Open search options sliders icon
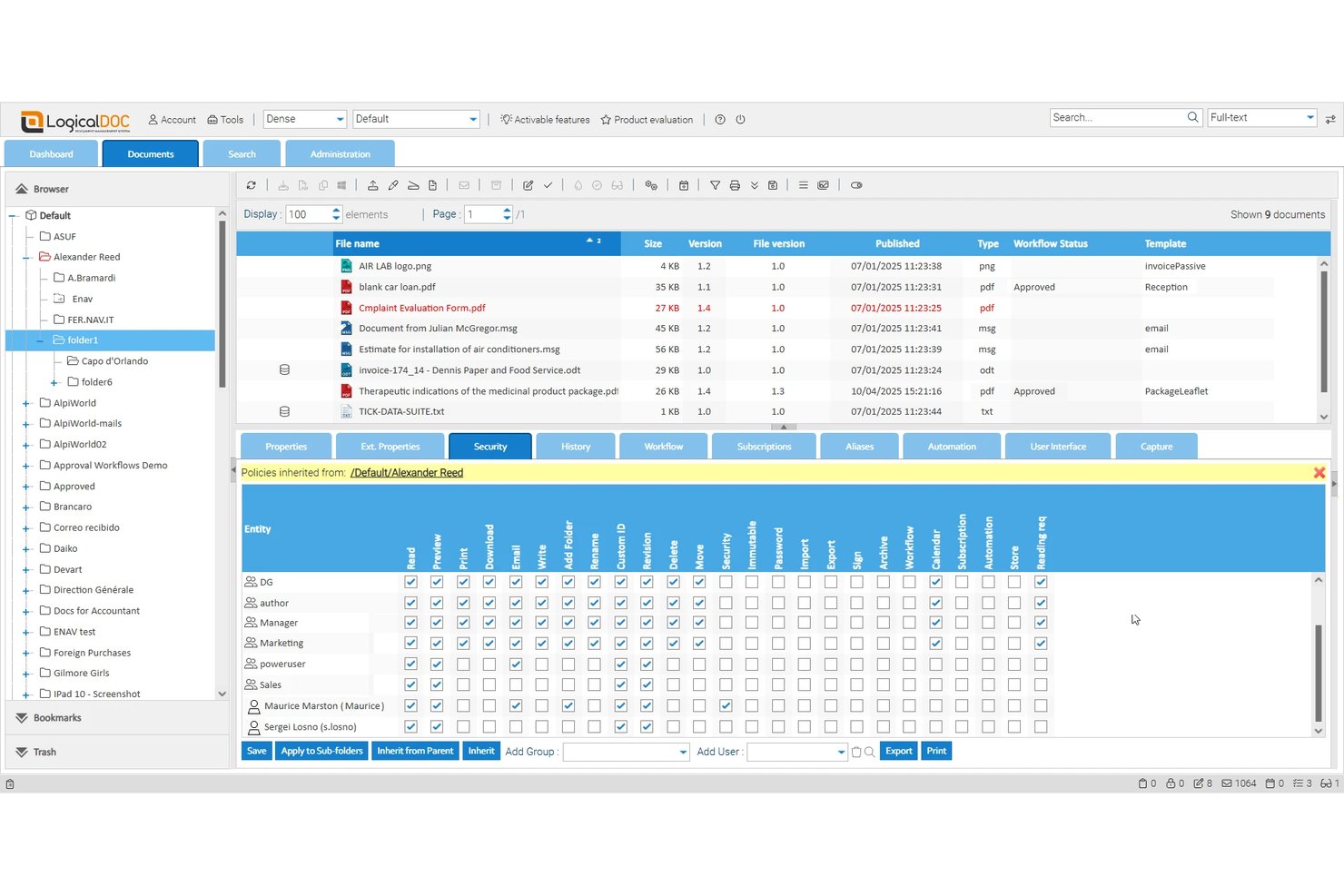 tap(1330, 119)
